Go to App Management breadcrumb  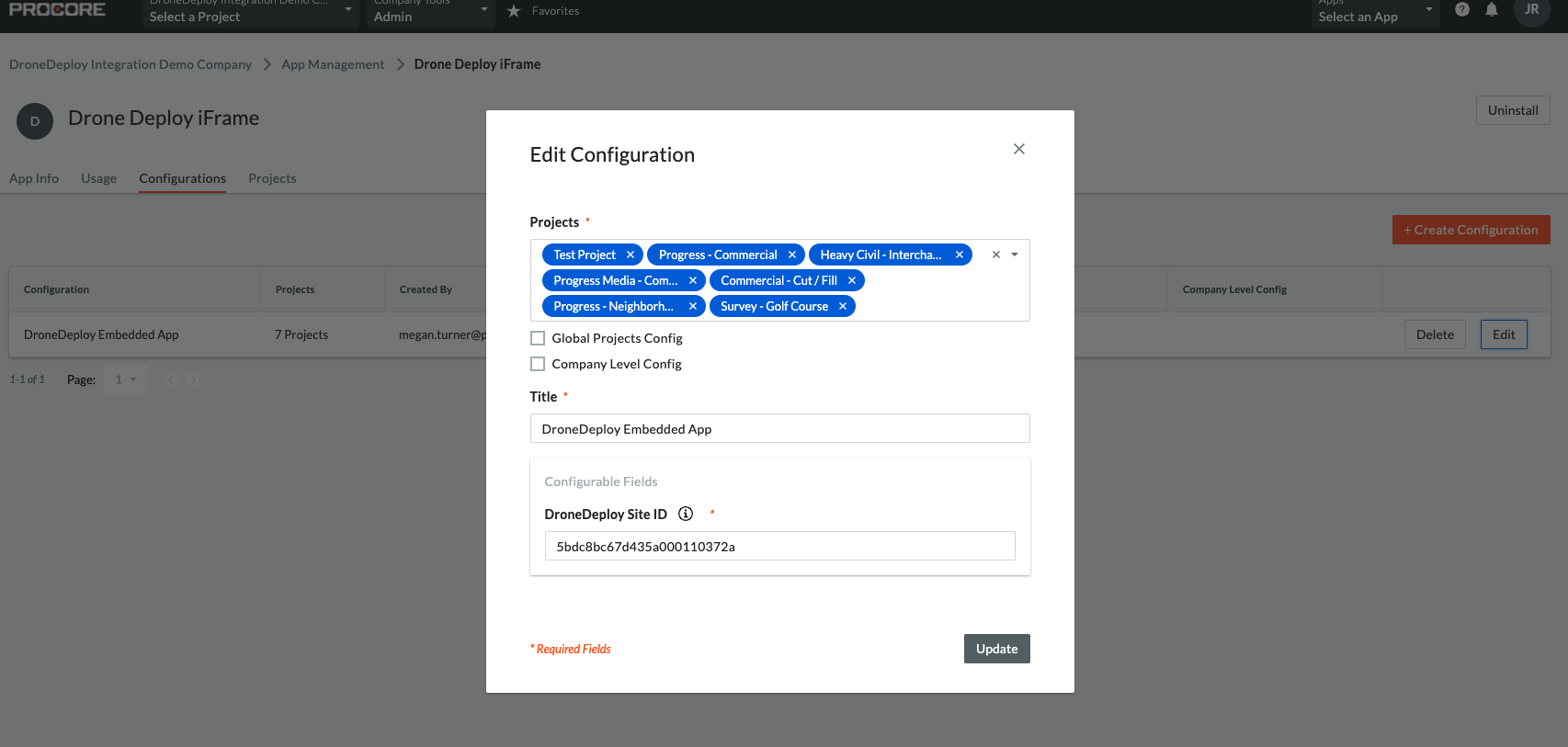[333, 64]
